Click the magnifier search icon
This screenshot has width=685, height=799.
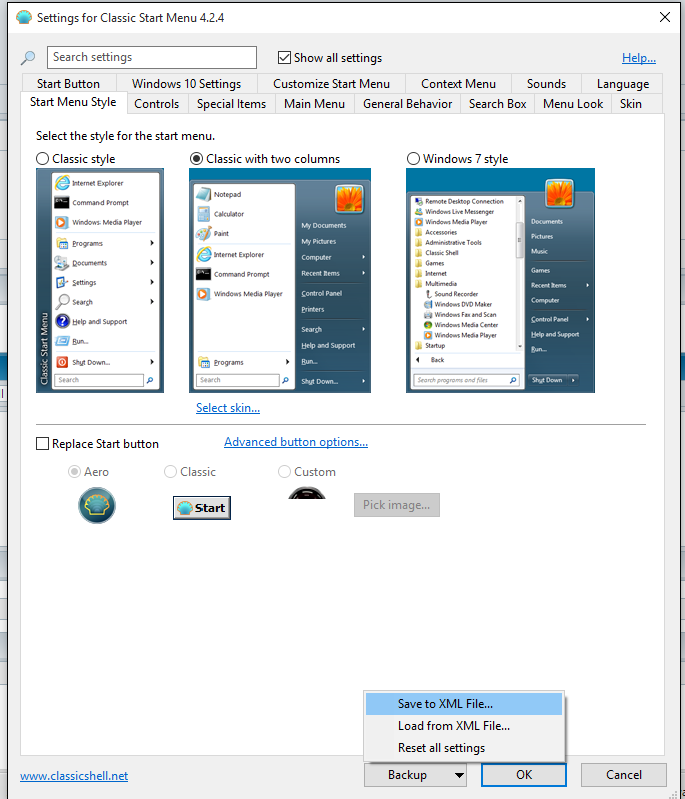pyautogui.click(x=28, y=58)
